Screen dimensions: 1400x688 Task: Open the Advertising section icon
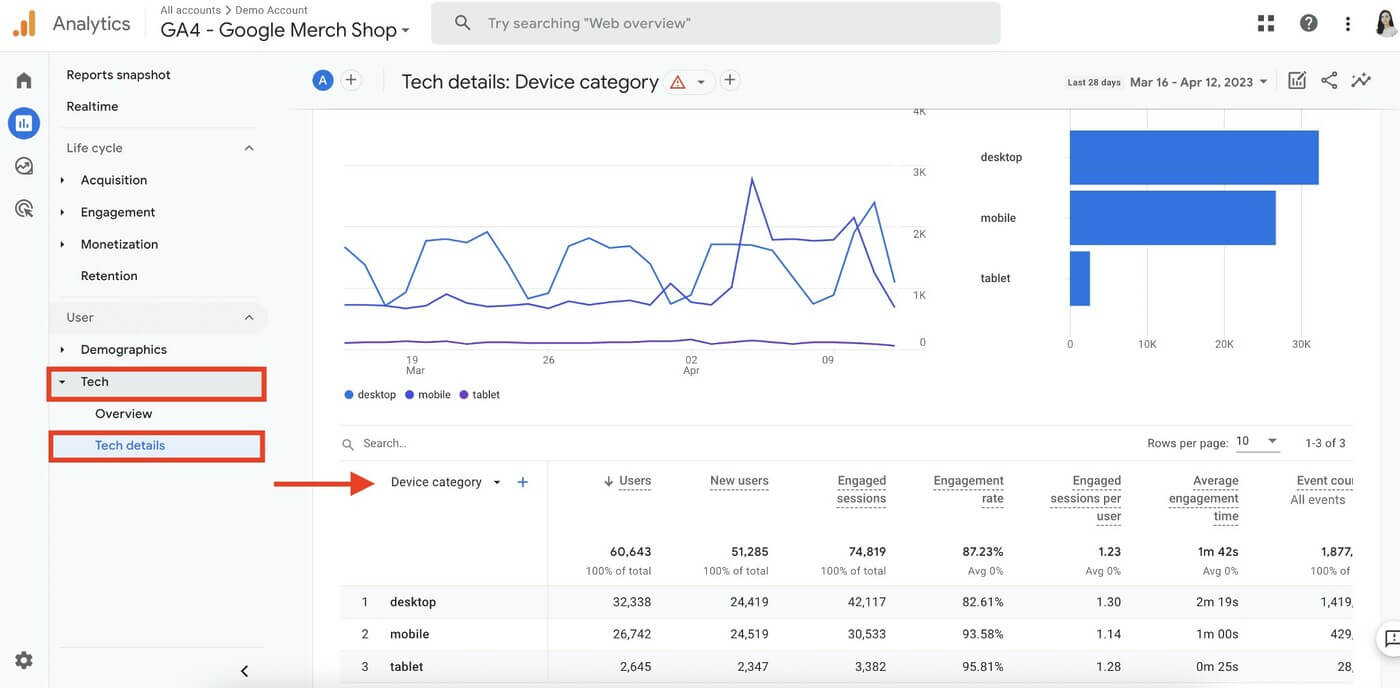pyautogui.click(x=23, y=208)
